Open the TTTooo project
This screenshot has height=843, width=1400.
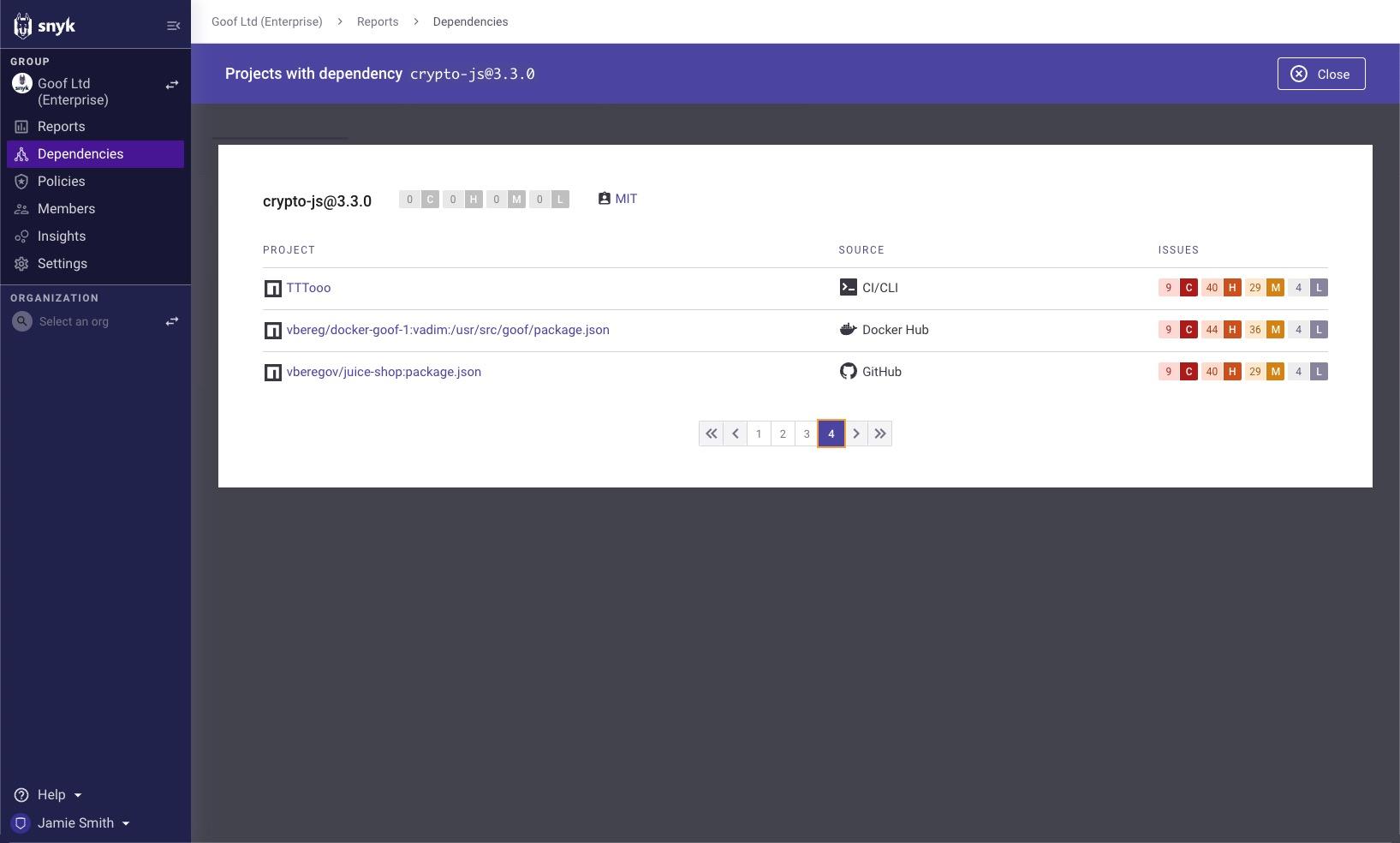[x=308, y=288]
